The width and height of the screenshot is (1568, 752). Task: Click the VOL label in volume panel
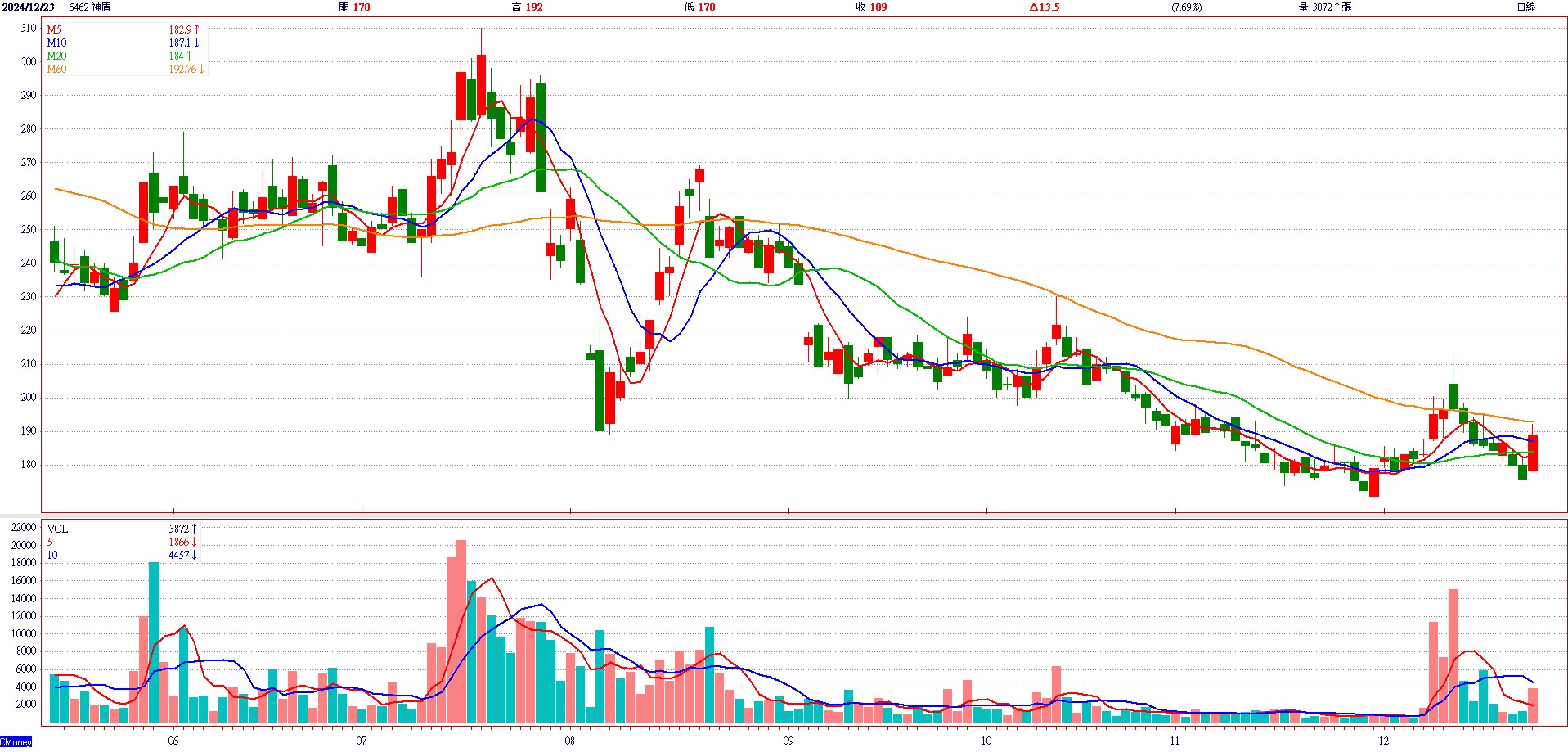coord(57,529)
